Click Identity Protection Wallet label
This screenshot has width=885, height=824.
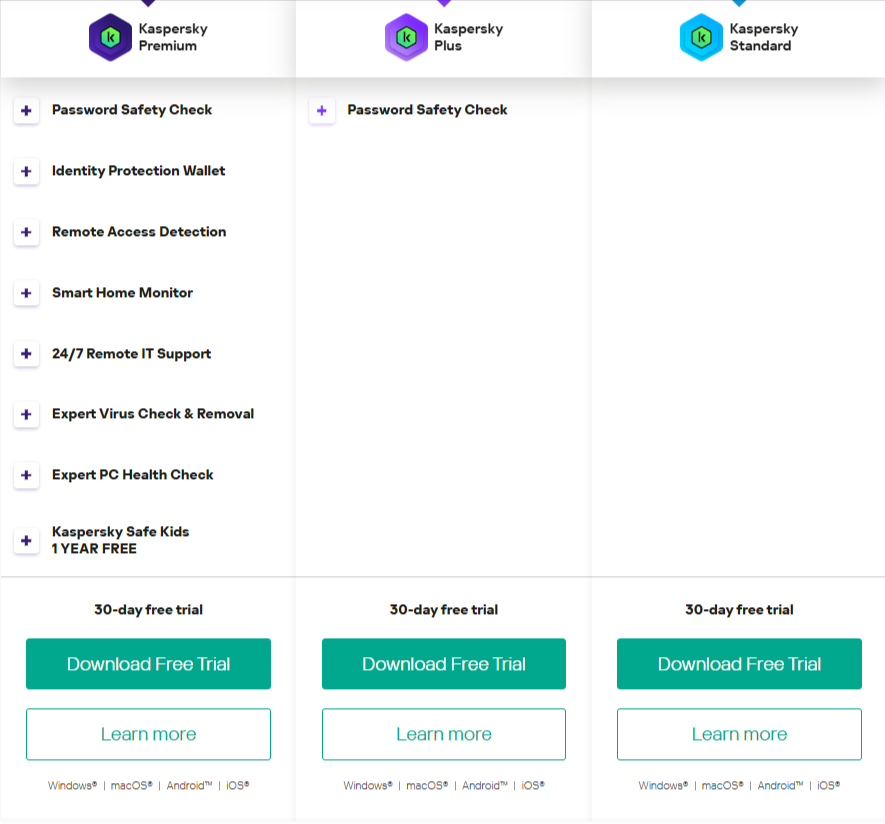click(138, 171)
